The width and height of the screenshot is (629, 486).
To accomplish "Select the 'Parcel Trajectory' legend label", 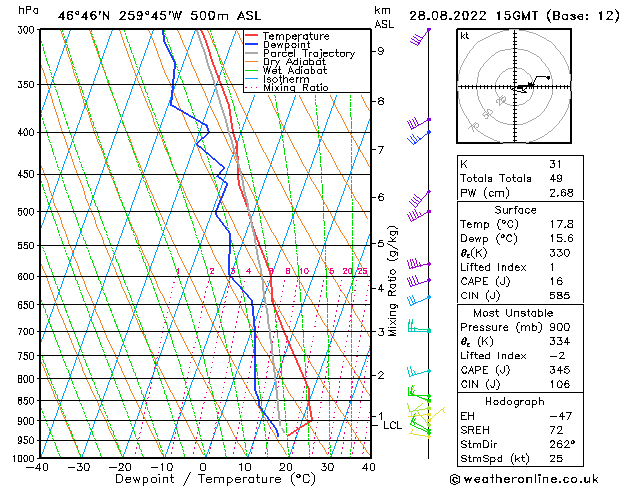I will (309, 53).
